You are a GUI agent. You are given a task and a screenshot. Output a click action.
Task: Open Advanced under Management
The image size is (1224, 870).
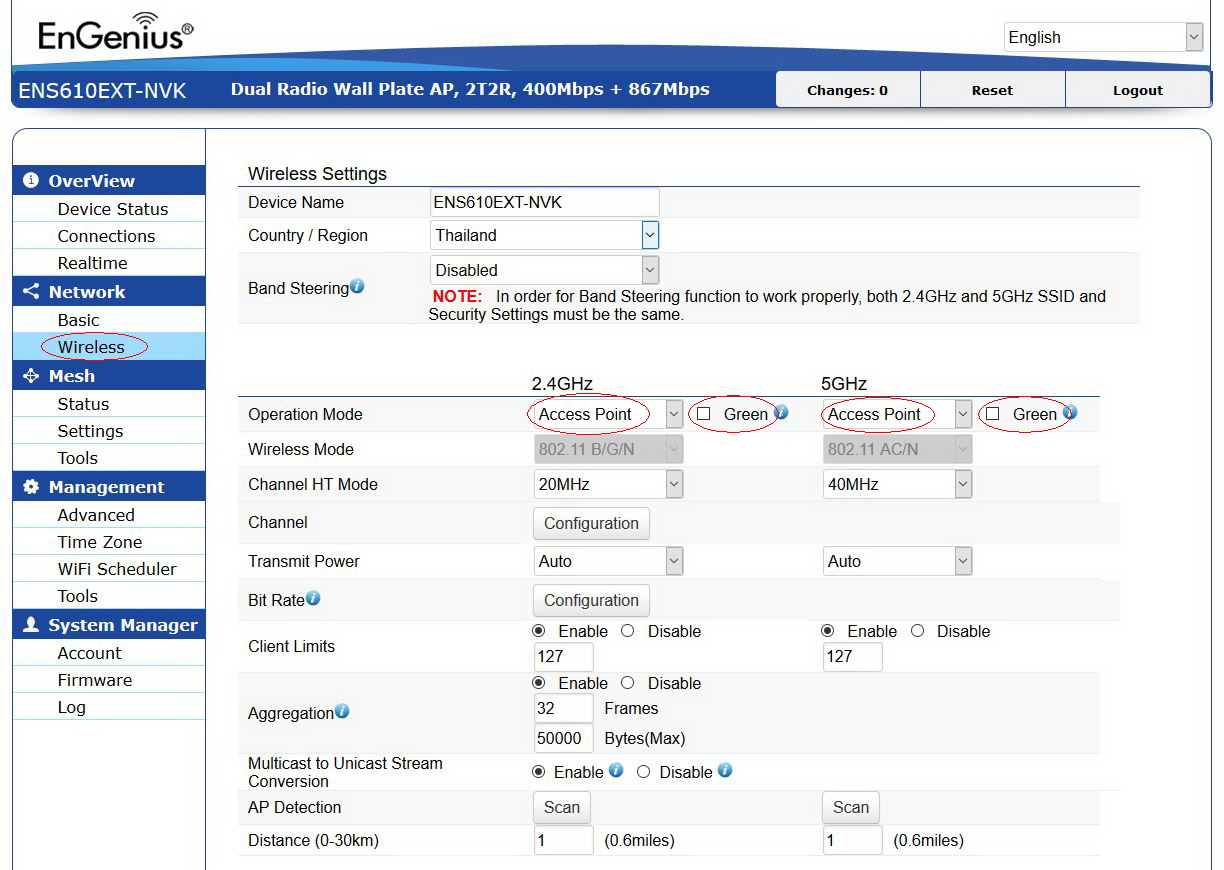tap(96, 515)
